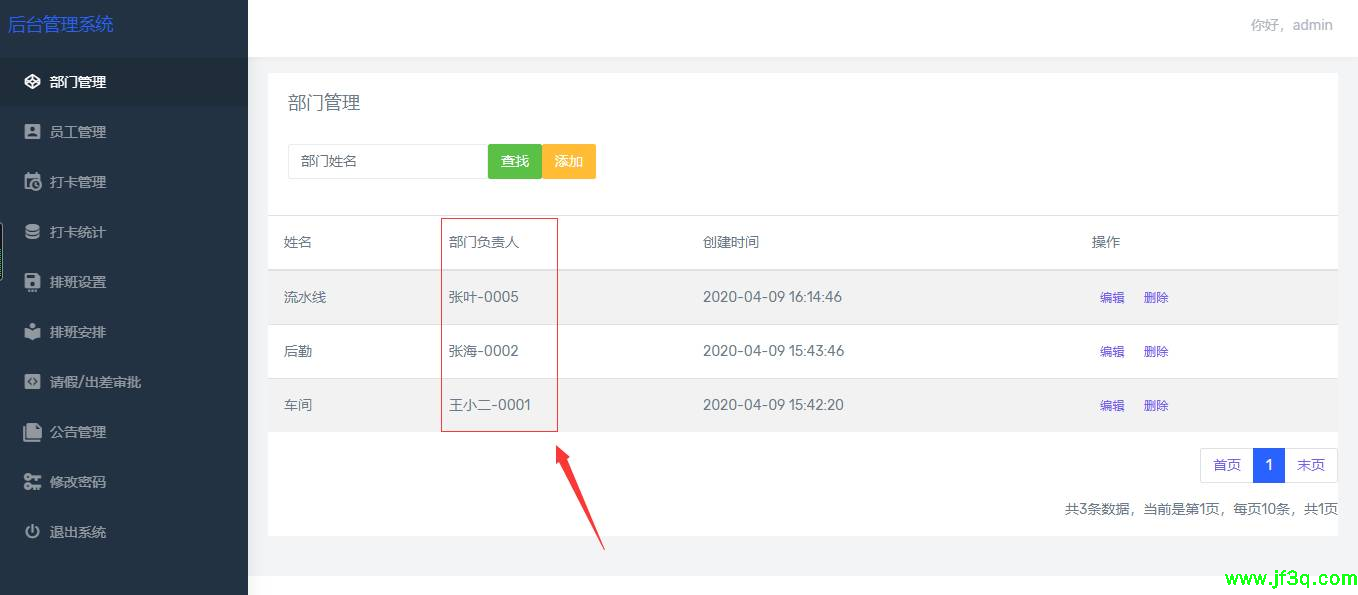Click the 排班设置 save icon
This screenshot has height=595, width=1358.
[32, 282]
